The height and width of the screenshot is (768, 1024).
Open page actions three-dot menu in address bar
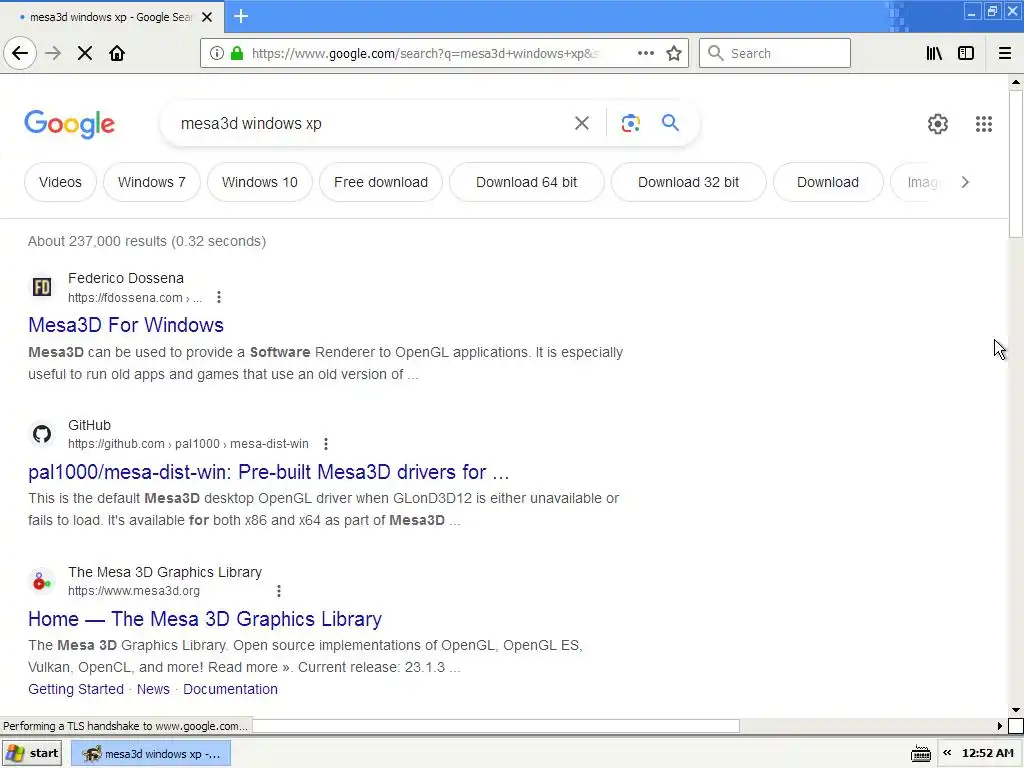coord(645,53)
